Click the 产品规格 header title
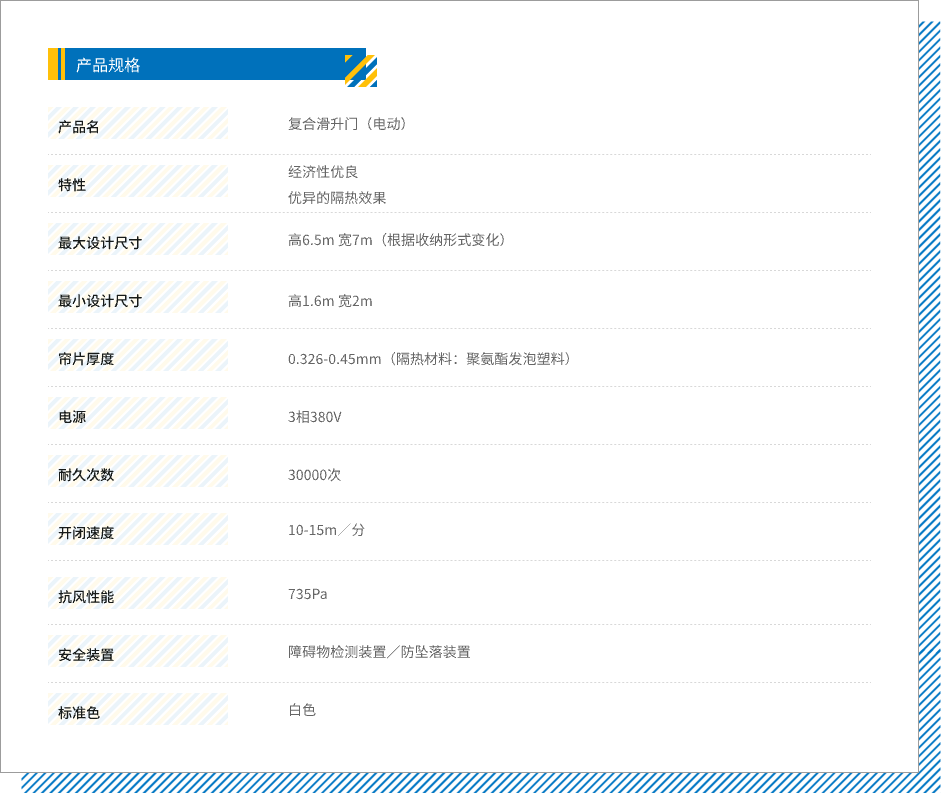Viewport: 941px width, 793px height. (x=108, y=65)
